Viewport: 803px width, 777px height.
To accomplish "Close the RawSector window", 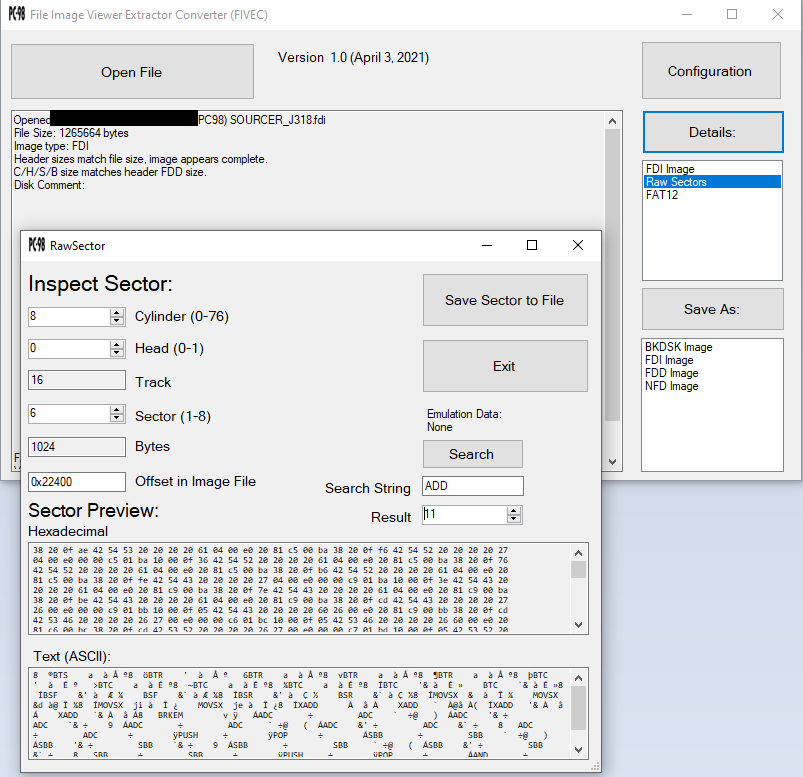I will click(x=578, y=245).
